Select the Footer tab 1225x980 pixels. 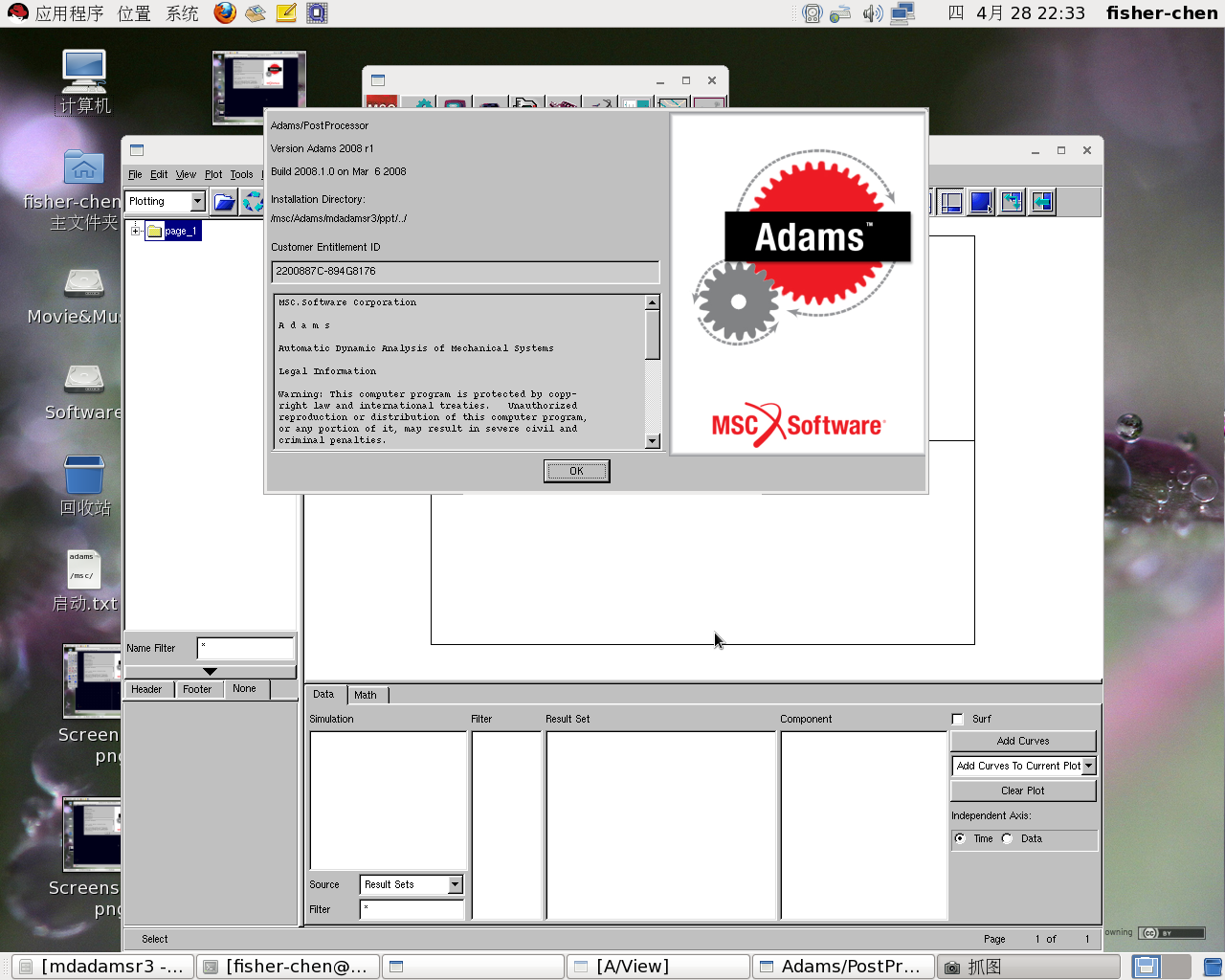(197, 689)
